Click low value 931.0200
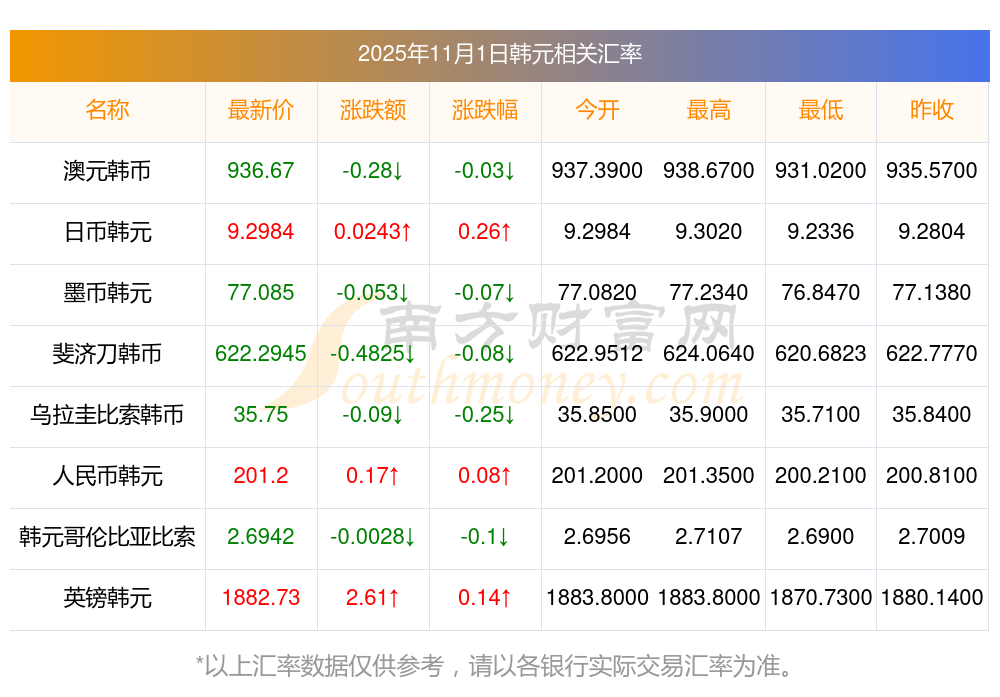 tap(821, 171)
